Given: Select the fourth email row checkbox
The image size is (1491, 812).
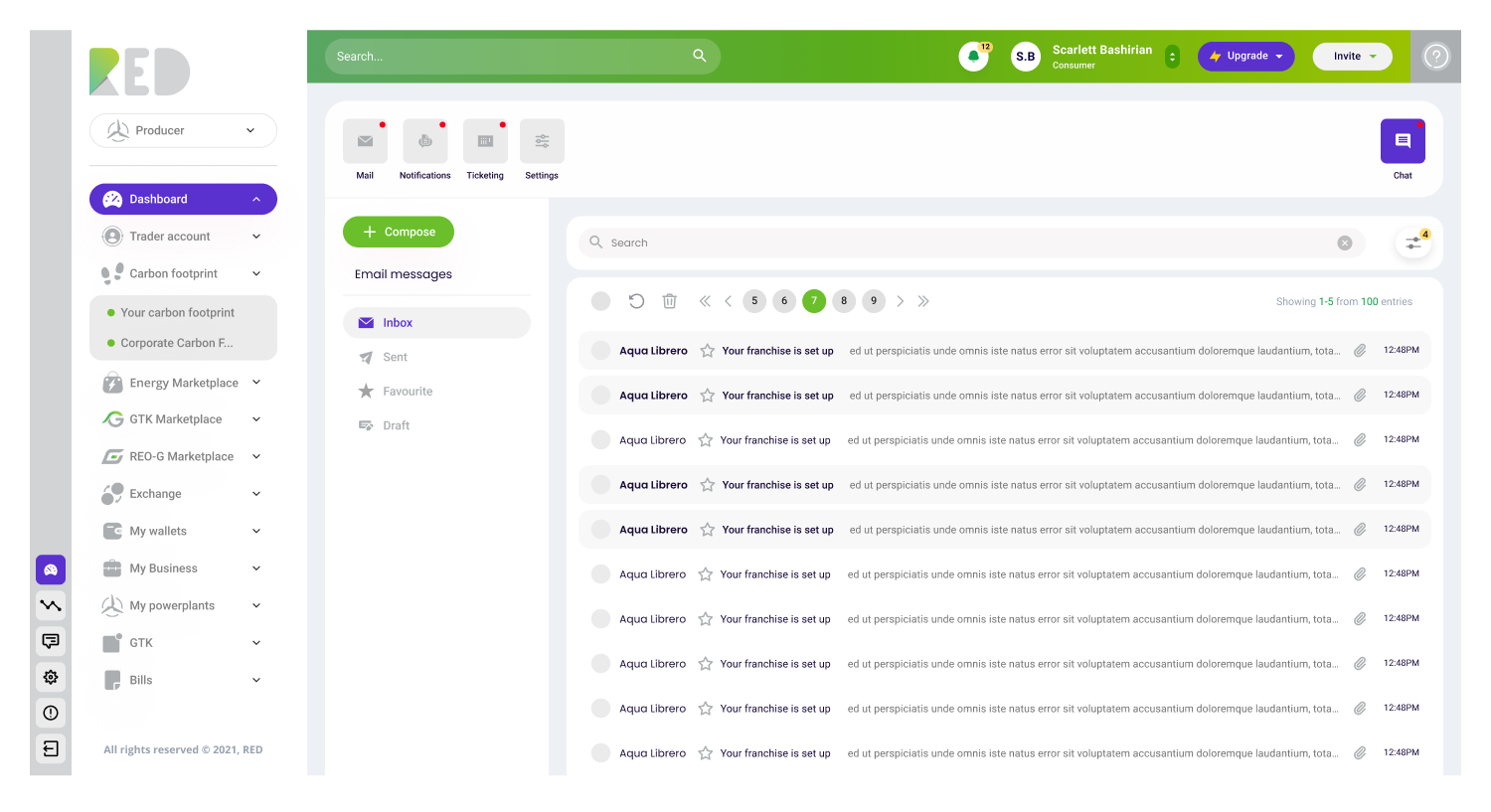Looking at the screenshot, I should point(600,485).
